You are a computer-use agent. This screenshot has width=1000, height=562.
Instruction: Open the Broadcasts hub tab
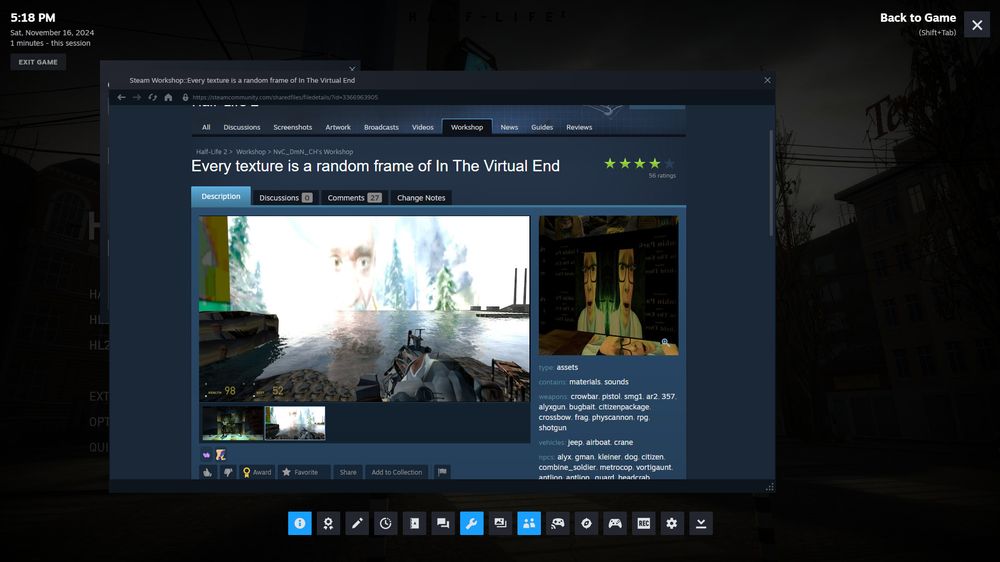pos(381,127)
